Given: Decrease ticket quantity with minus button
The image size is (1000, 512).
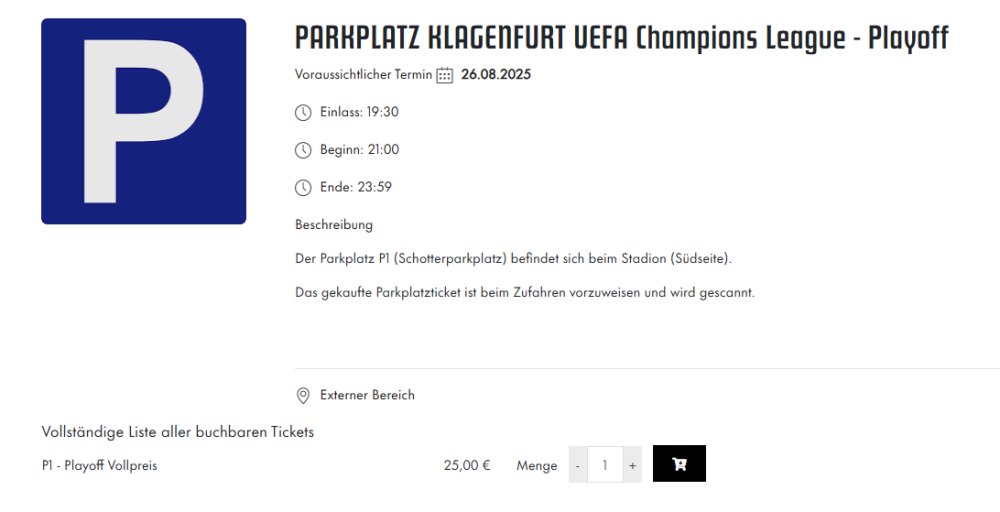Looking at the screenshot, I should point(578,465).
